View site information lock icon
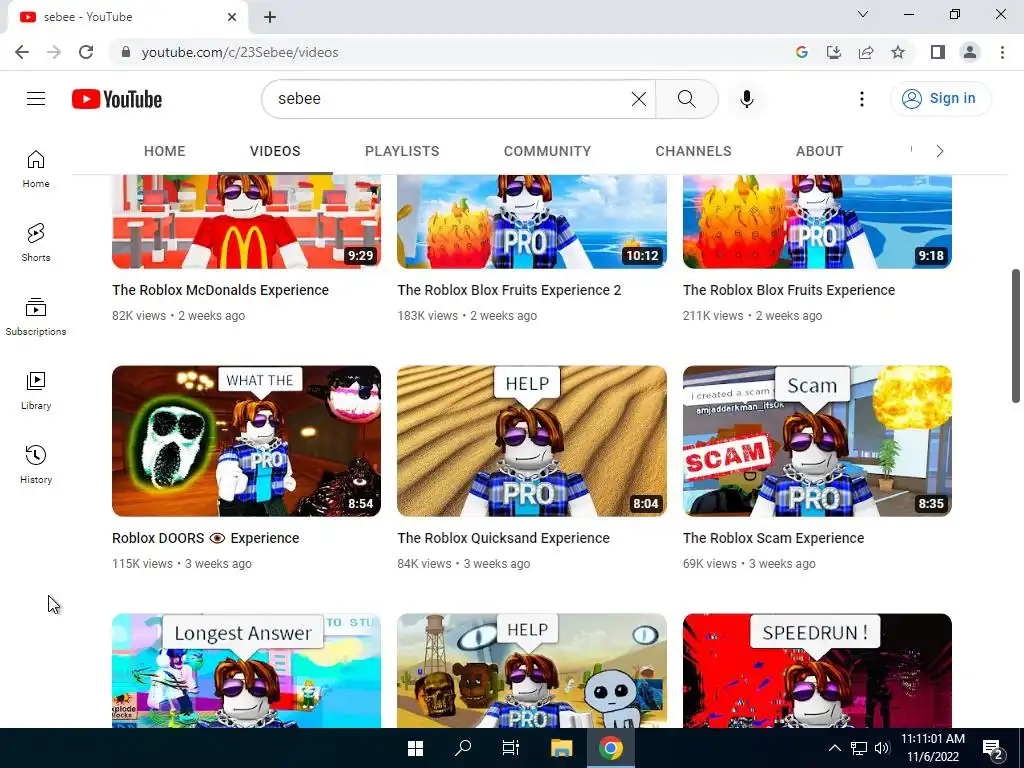 126,52
